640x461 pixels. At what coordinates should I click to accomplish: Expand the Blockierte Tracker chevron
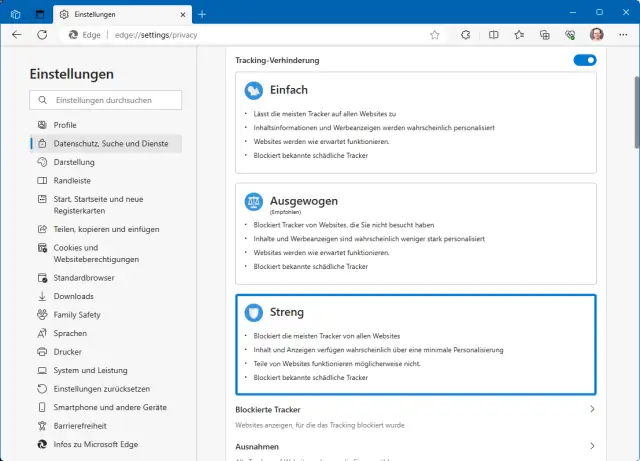(x=592, y=409)
